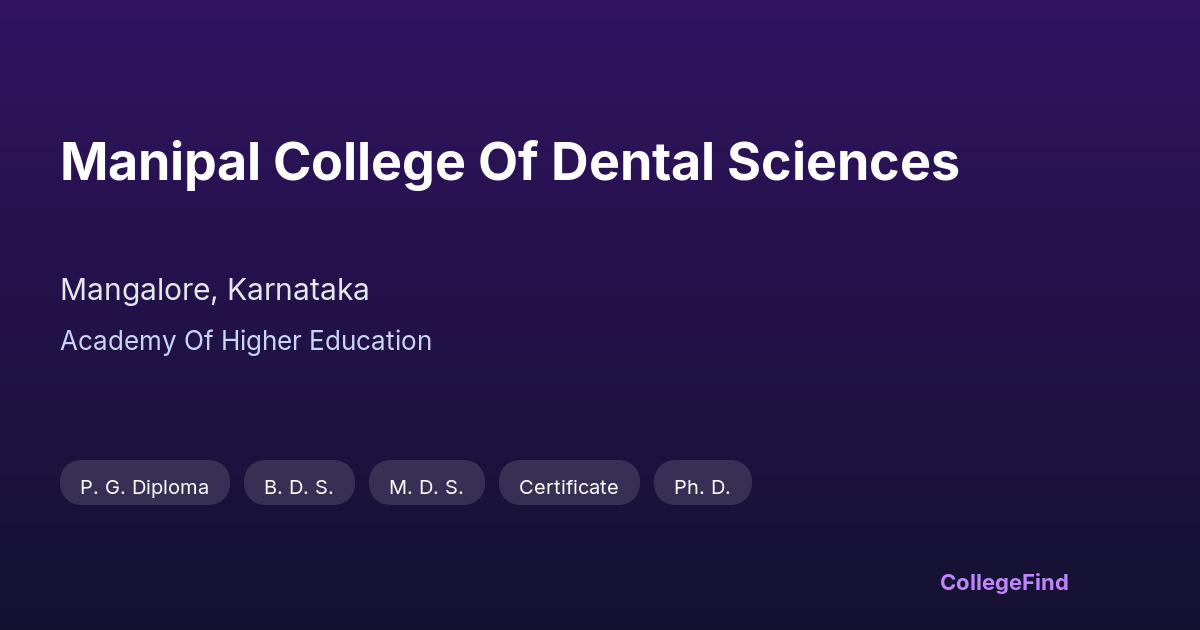The height and width of the screenshot is (630, 1200).
Task: Click the word Dental in the heading
Action: [632, 162]
